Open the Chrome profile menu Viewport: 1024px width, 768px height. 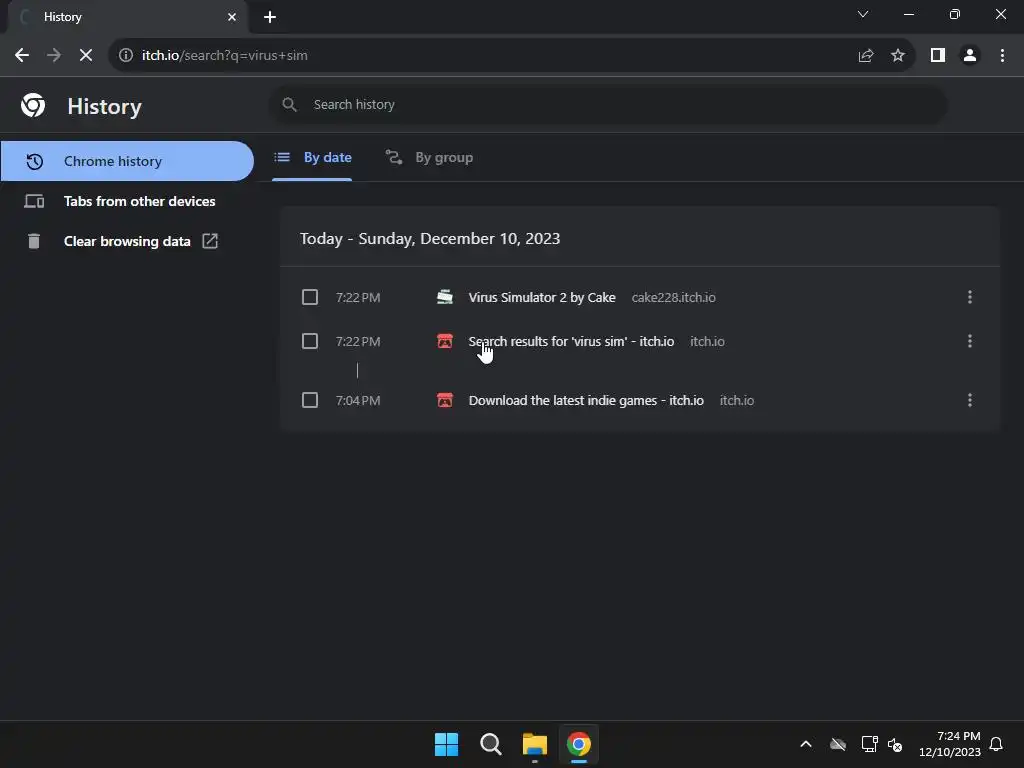[970, 56]
